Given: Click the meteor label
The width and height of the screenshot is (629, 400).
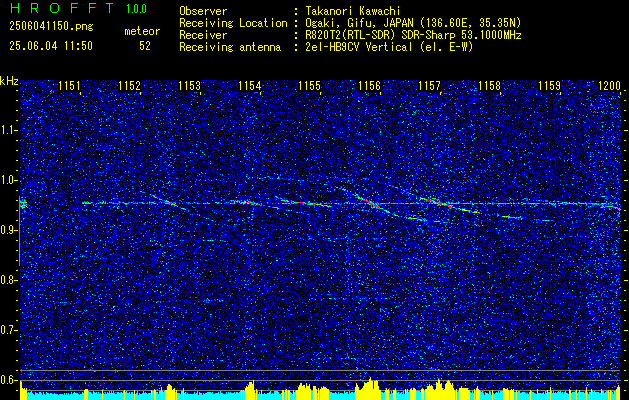Looking at the screenshot, I should (x=142, y=31).
